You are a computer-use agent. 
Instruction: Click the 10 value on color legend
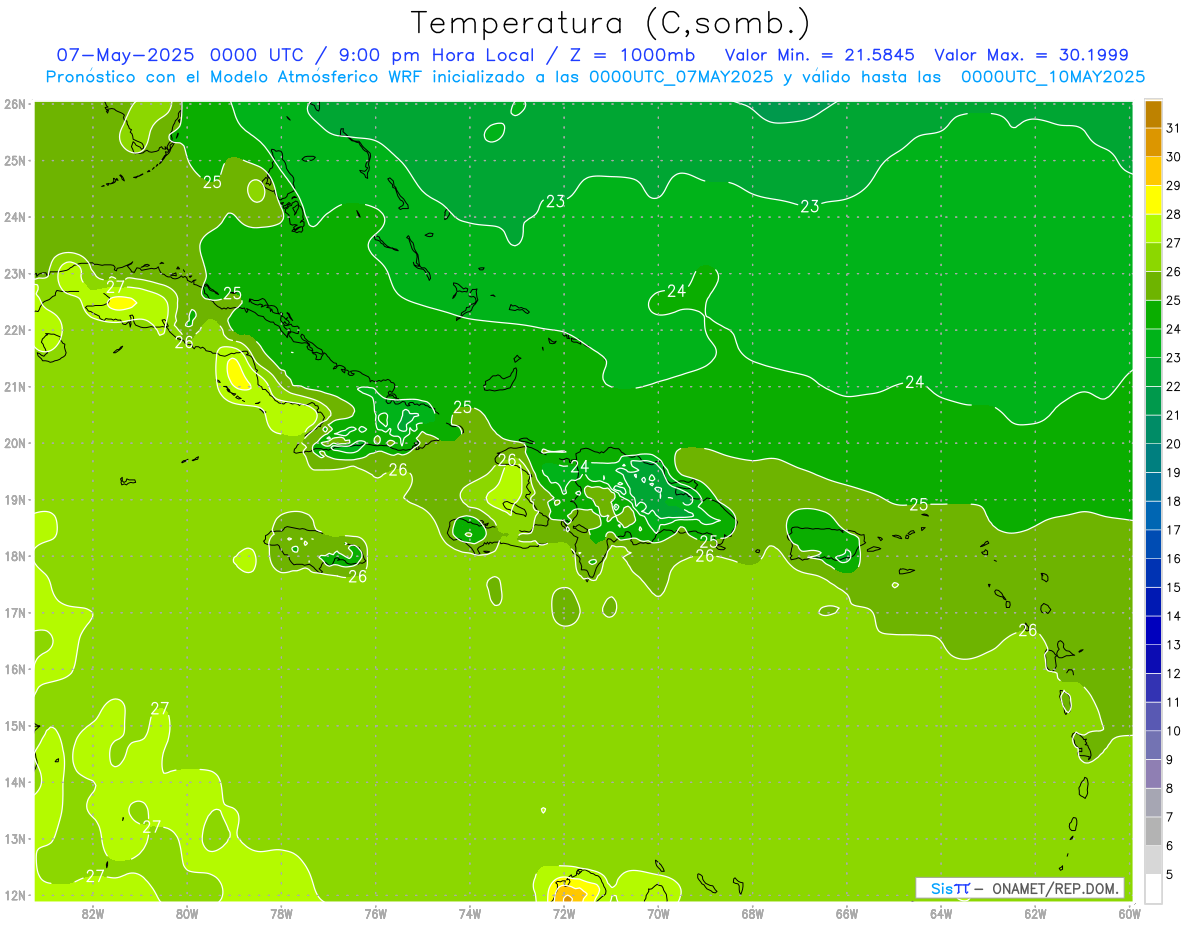tap(1173, 731)
